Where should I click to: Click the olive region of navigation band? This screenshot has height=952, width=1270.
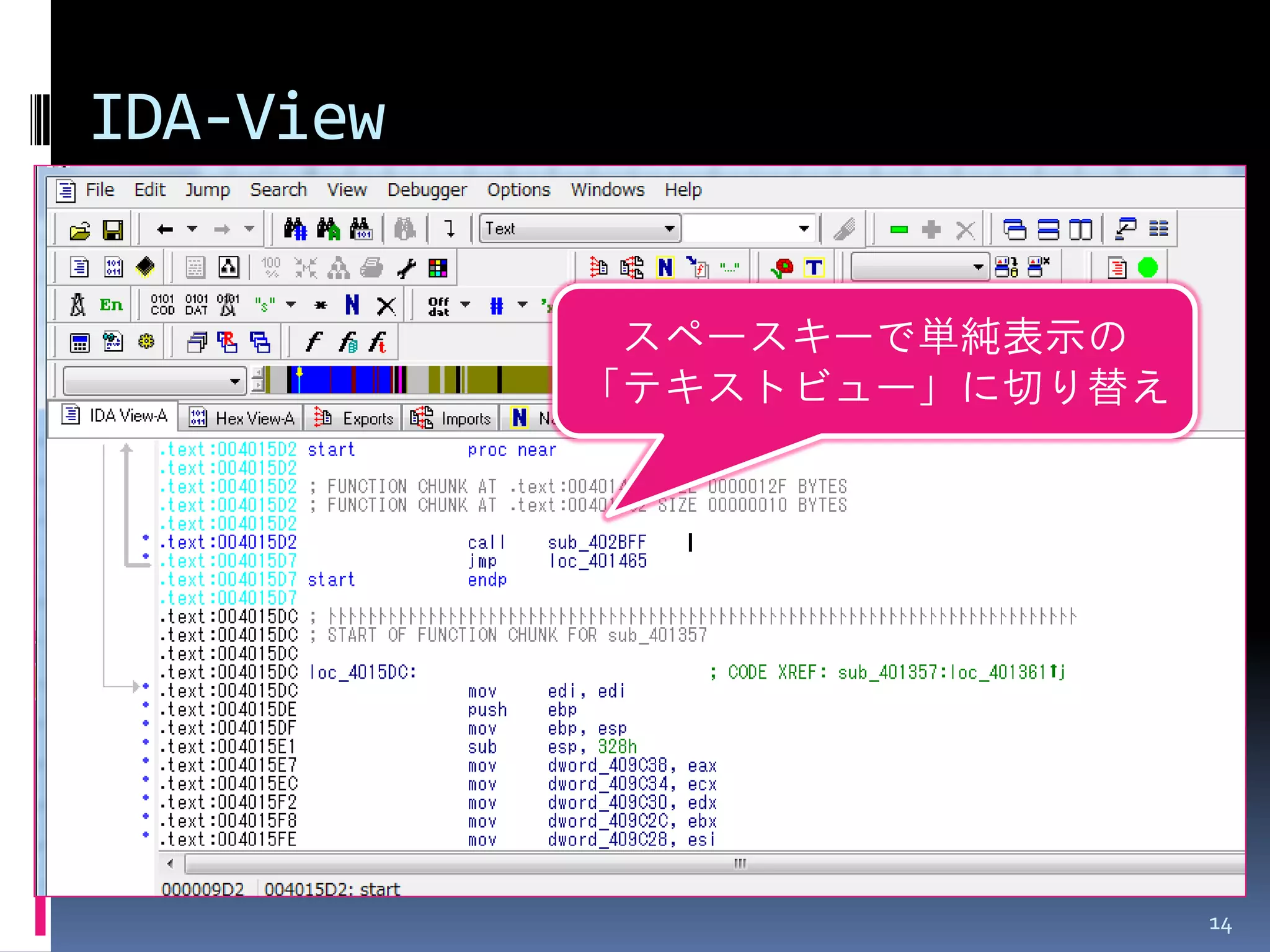tap(526, 379)
